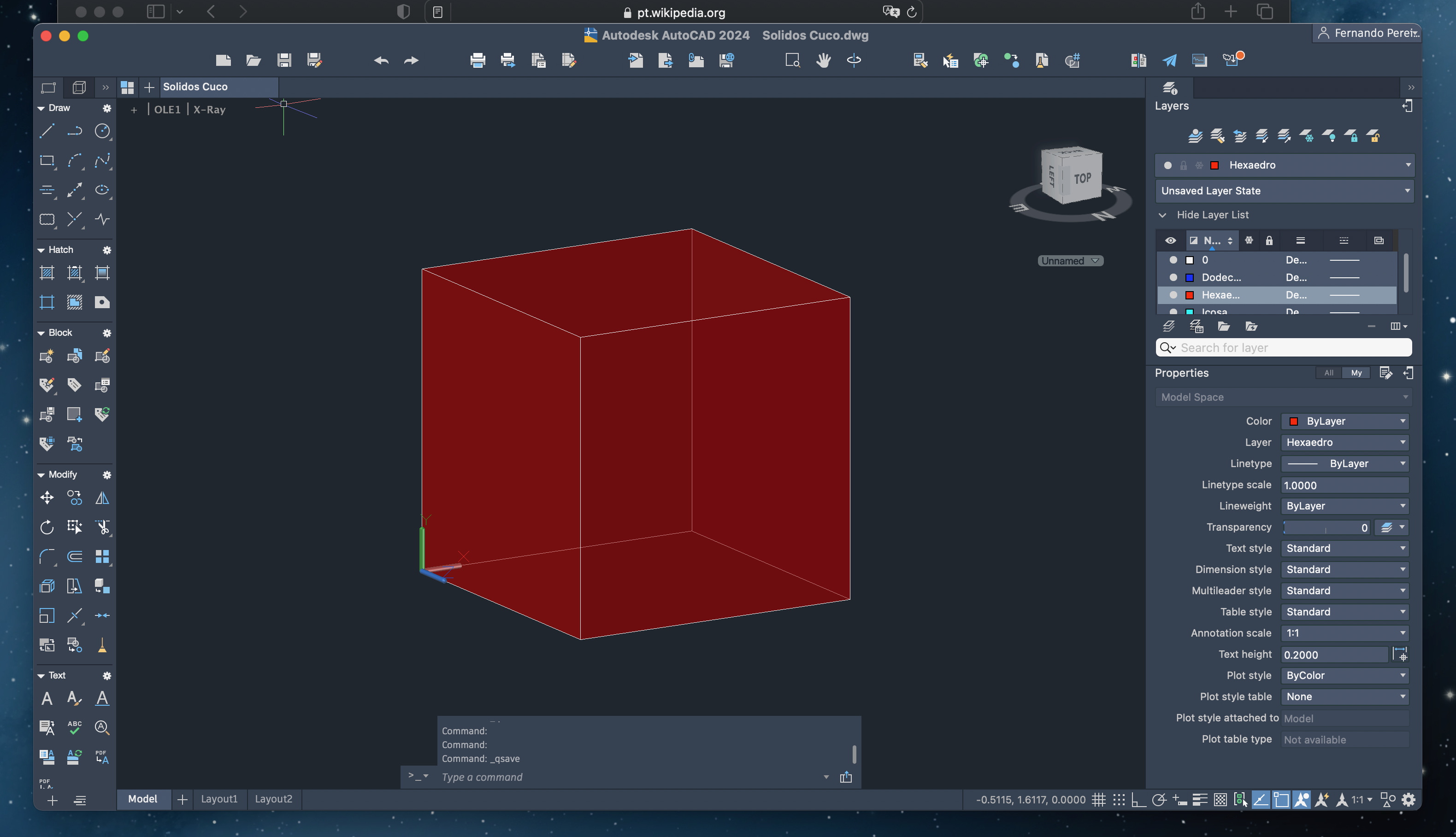Open the Lineweight dropdown
The height and width of the screenshot is (837, 1456).
[x=1345, y=506]
